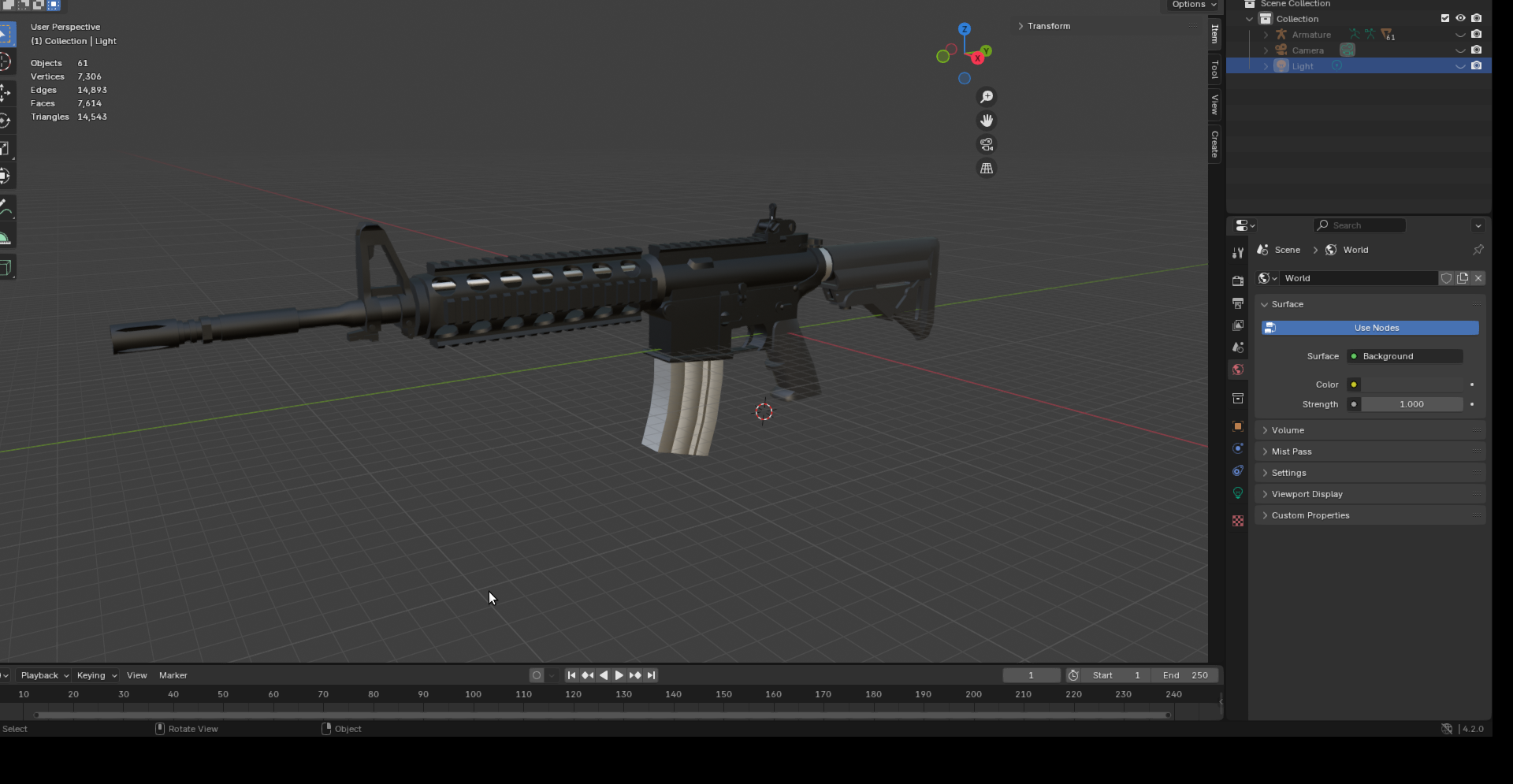Click the fake user shield icon for World
This screenshot has height=784, width=1513.
[1446, 278]
